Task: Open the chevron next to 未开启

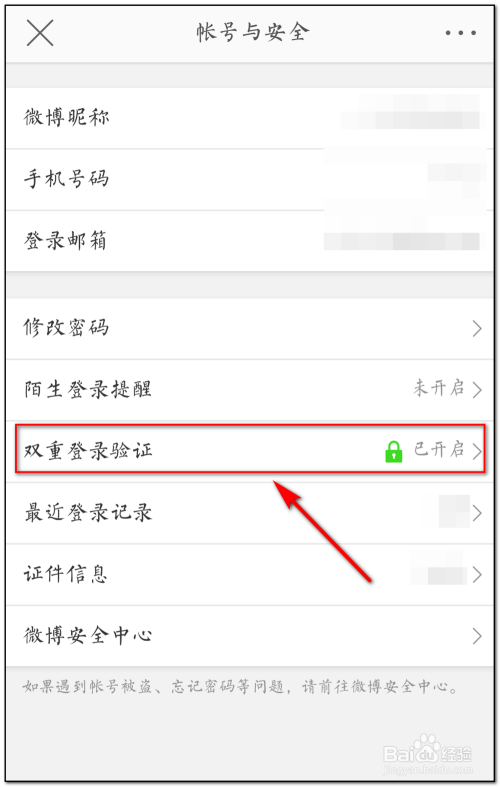Action: click(476, 390)
